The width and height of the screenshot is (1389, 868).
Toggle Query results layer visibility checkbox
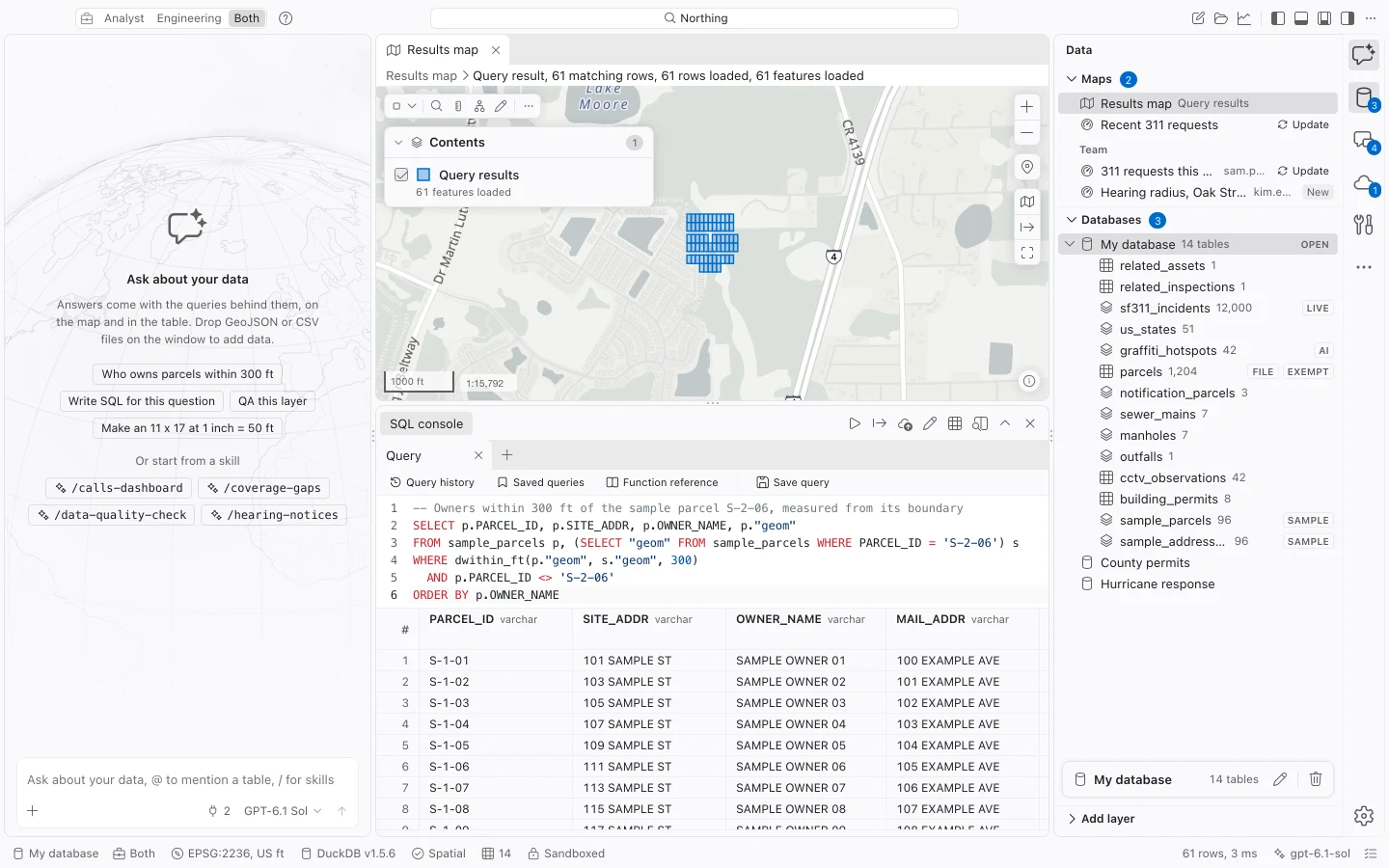pyautogui.click(x=401, y=175)
